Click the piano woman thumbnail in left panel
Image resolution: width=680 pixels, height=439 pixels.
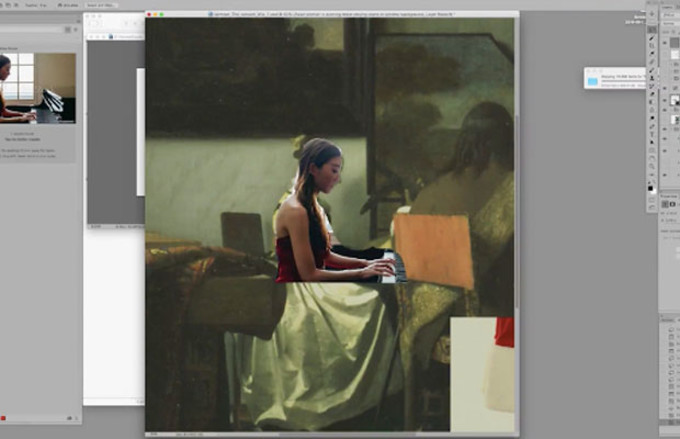tap(38, 88)
